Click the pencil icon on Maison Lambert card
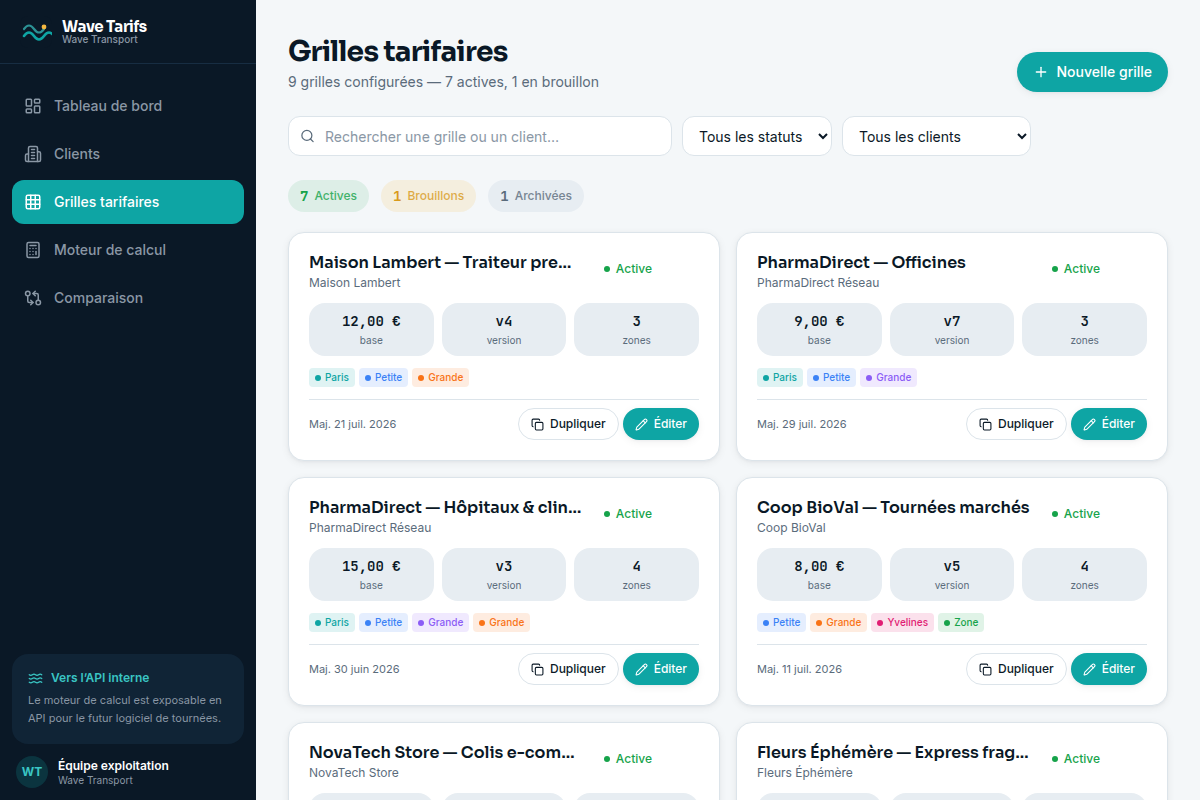Screen dimensions: 1200x800 click(x=642, y=424)
